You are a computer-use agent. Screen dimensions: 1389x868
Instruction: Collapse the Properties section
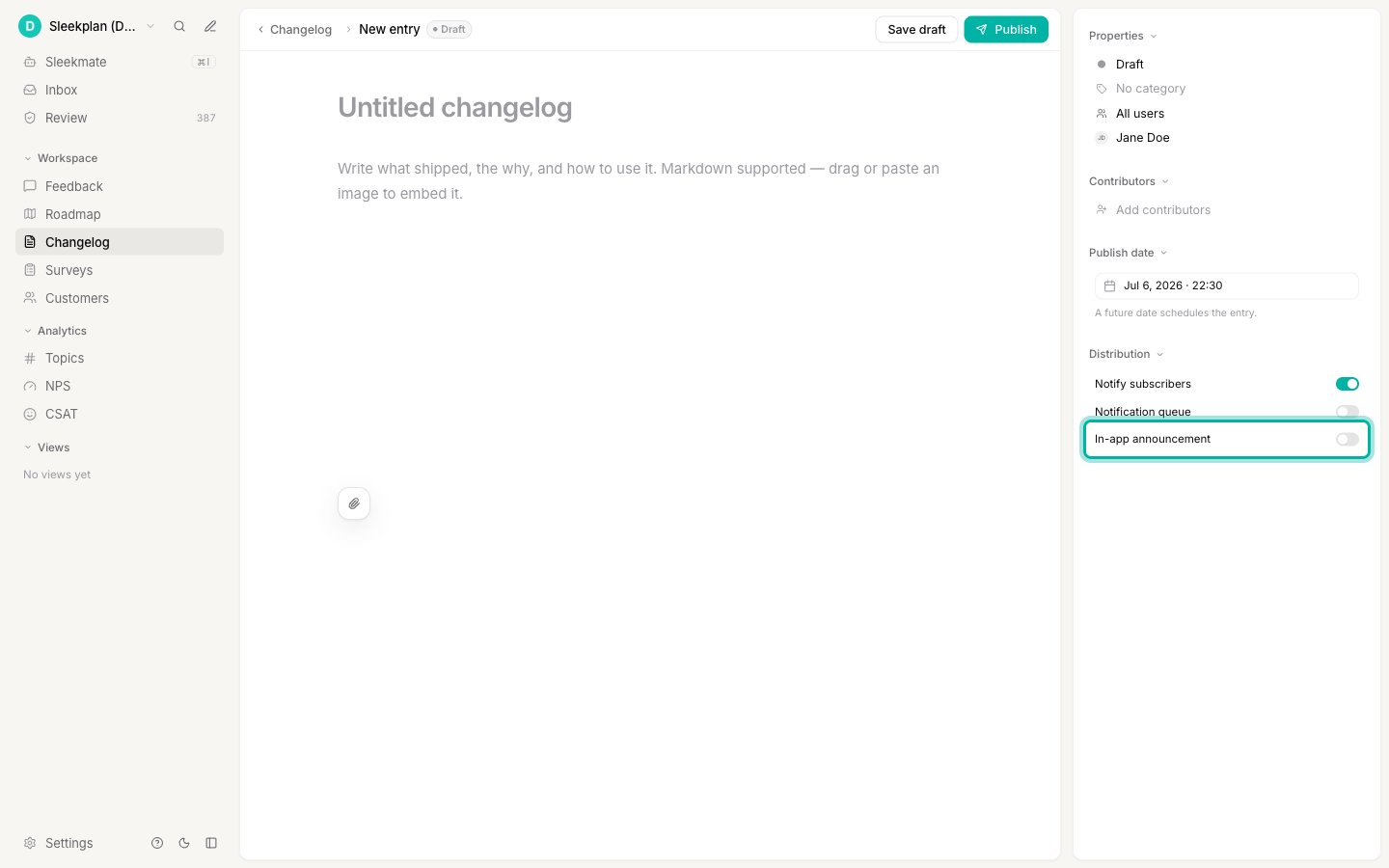[x=1123, y=36]
